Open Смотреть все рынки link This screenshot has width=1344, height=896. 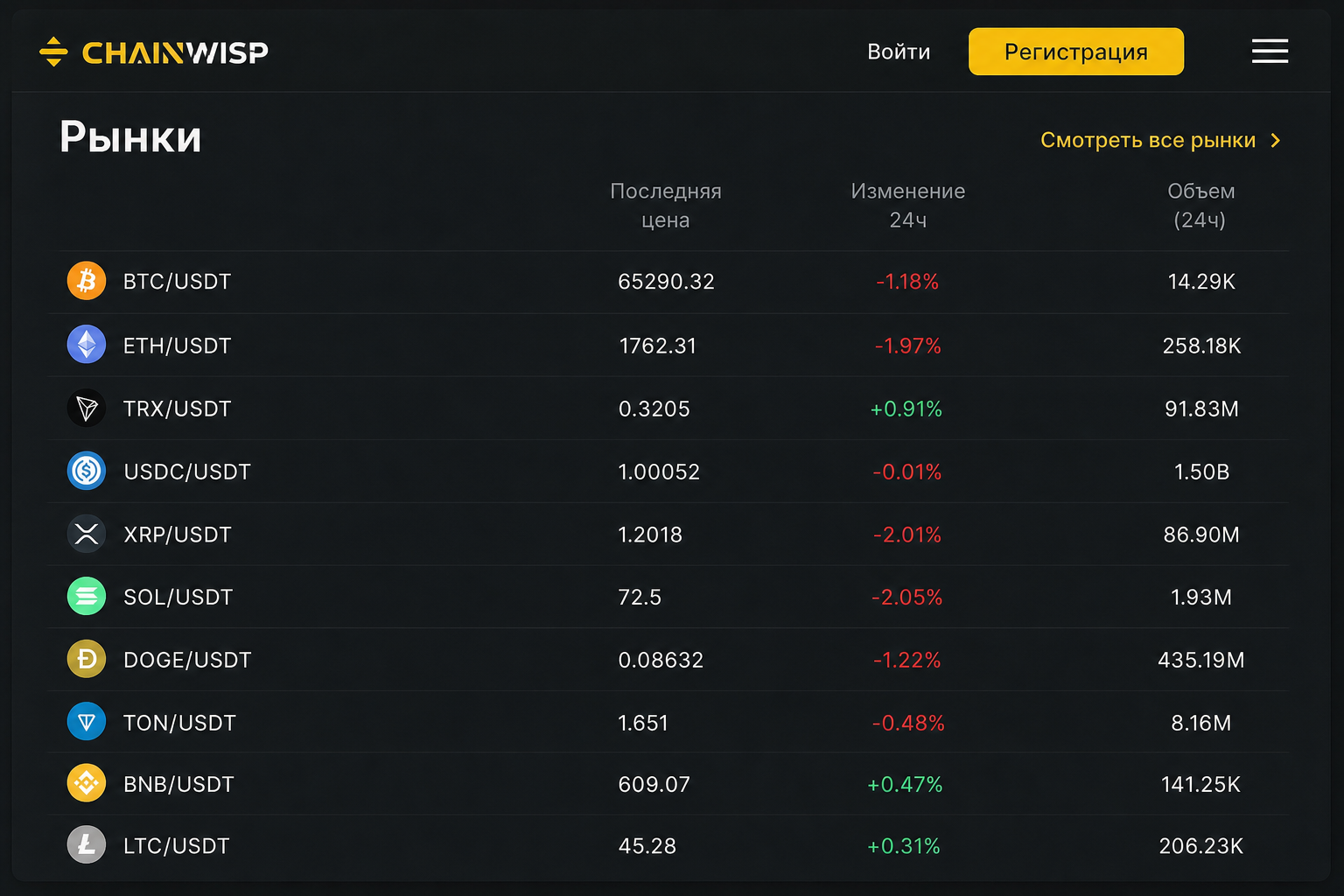pos(1148,140)
